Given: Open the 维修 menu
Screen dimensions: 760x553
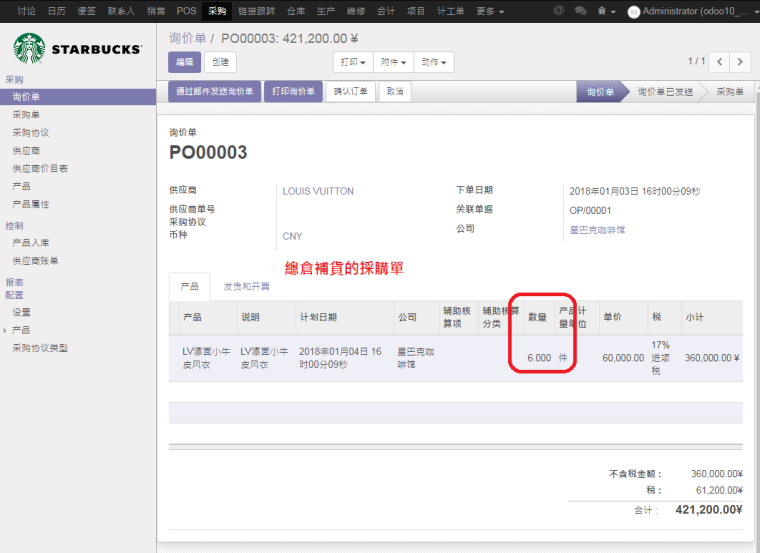Looking at the screenshot, I should 356,11.
